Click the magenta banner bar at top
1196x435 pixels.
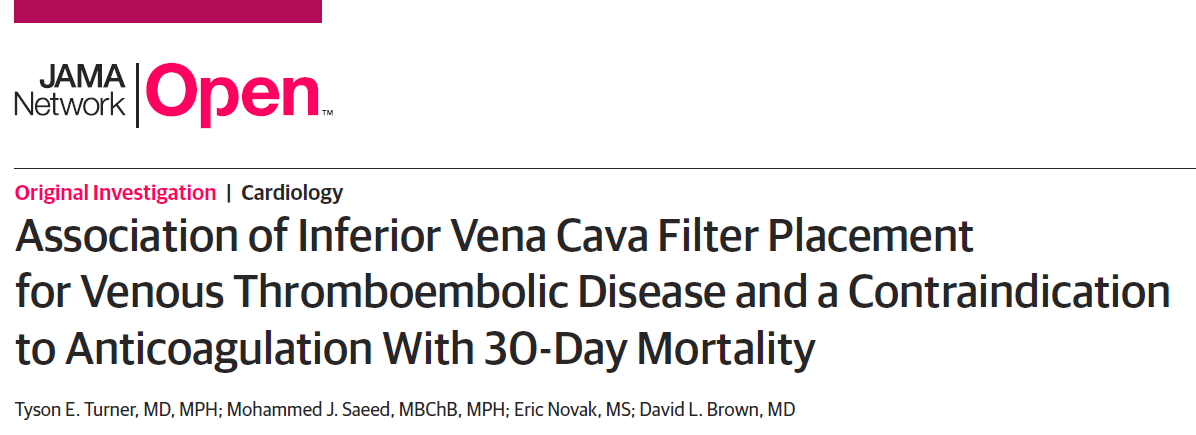coord(168,11)
